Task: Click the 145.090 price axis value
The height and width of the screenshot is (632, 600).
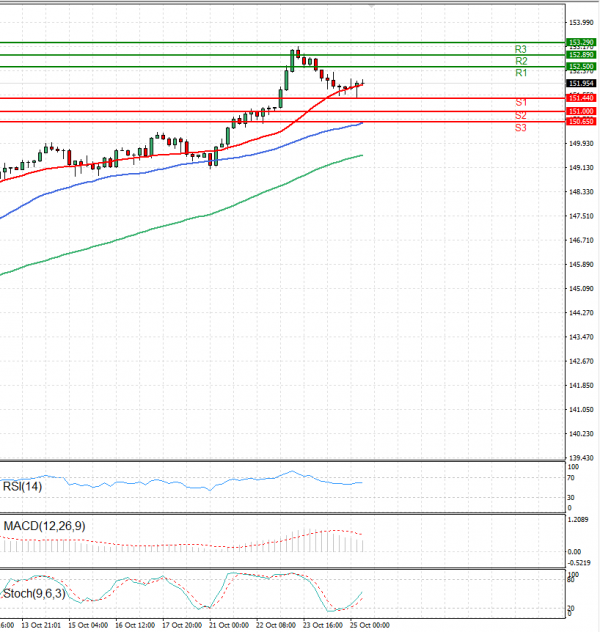Action: [581, 289]
